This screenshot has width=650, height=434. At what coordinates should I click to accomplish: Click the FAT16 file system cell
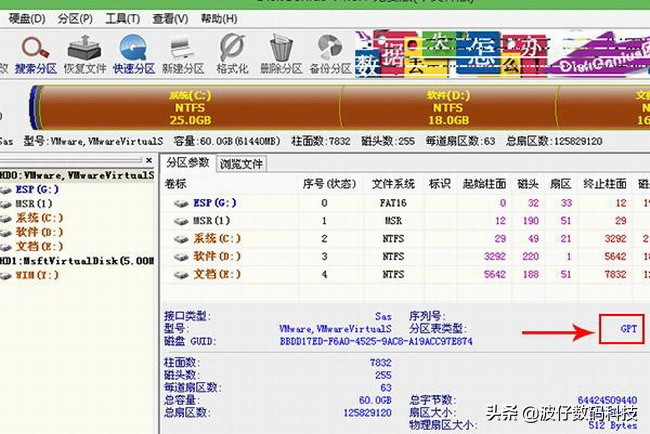click(x=393, y=203)
